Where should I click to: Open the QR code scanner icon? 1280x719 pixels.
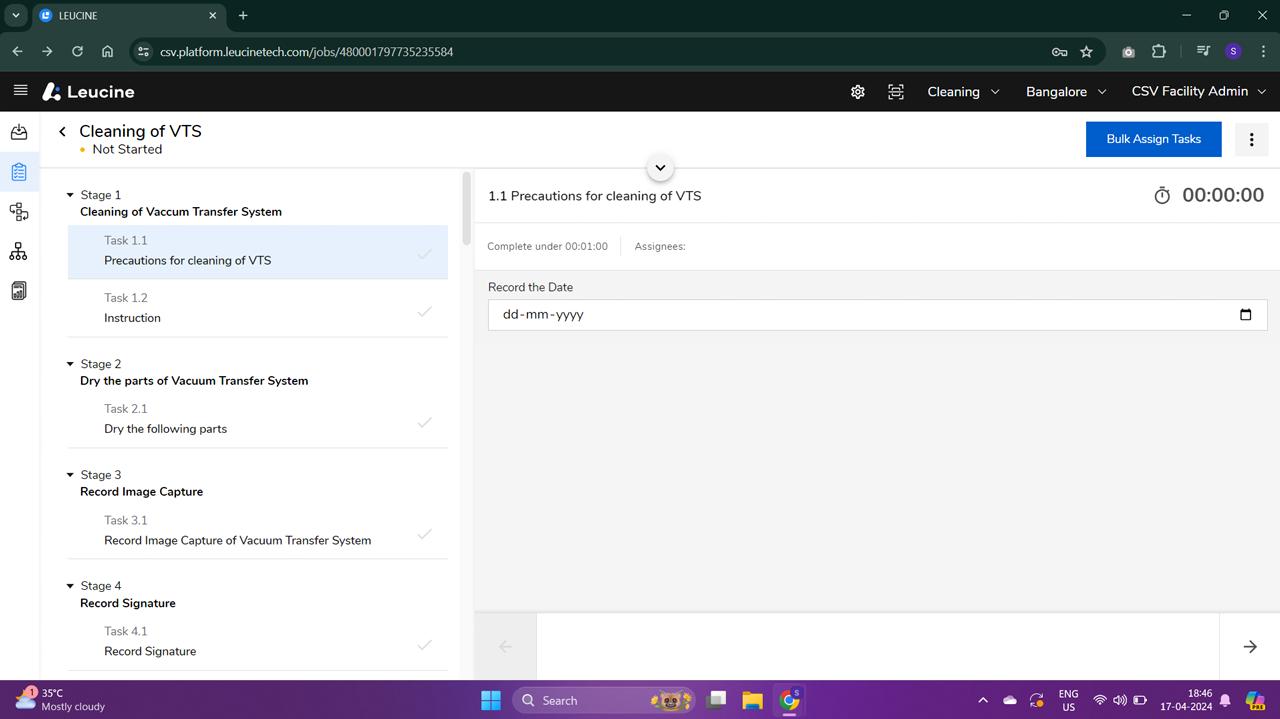896,92
